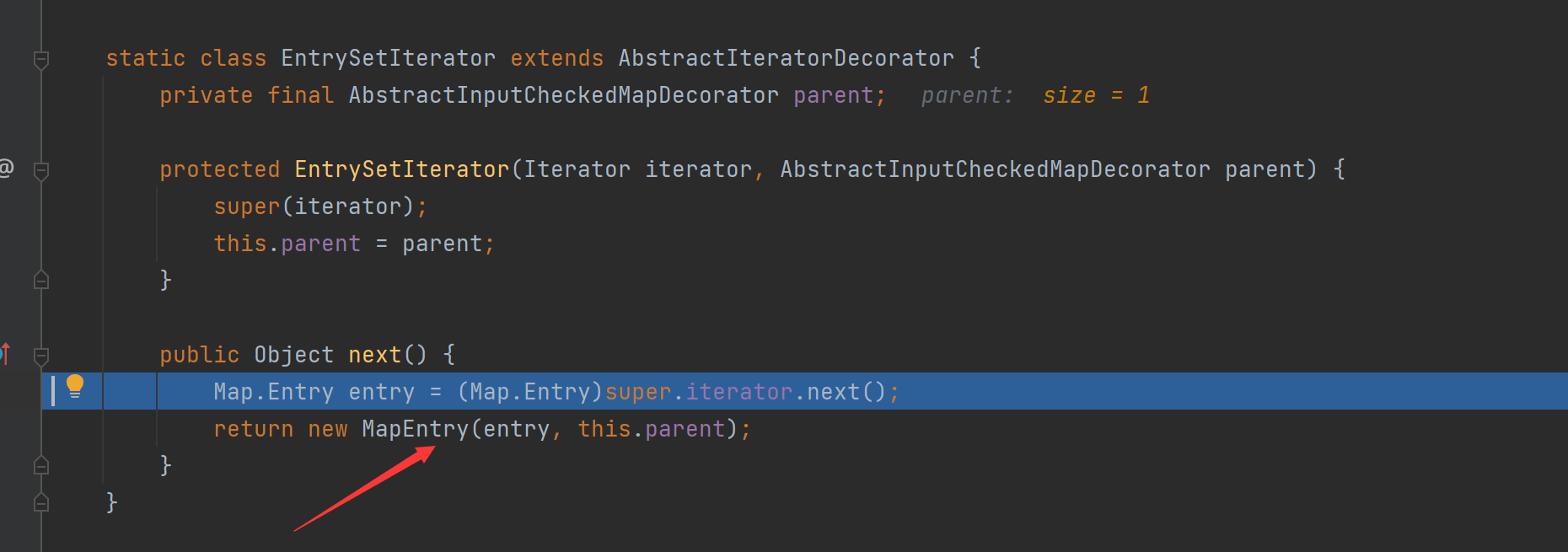Collapse the next() method fold marker

click(x=40, y=356)
